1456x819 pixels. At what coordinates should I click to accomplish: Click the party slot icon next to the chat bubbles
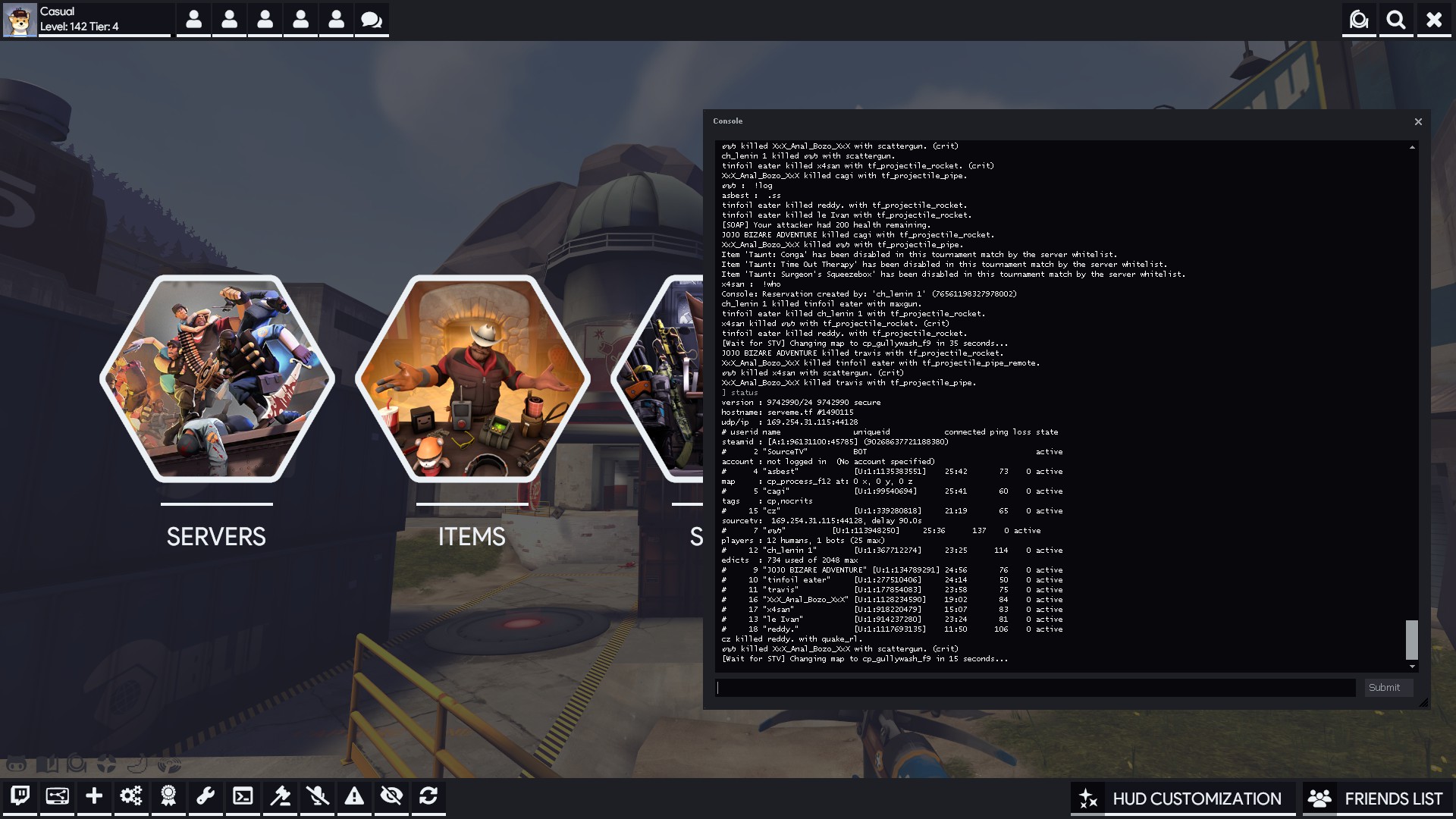[x=336, y=20]
